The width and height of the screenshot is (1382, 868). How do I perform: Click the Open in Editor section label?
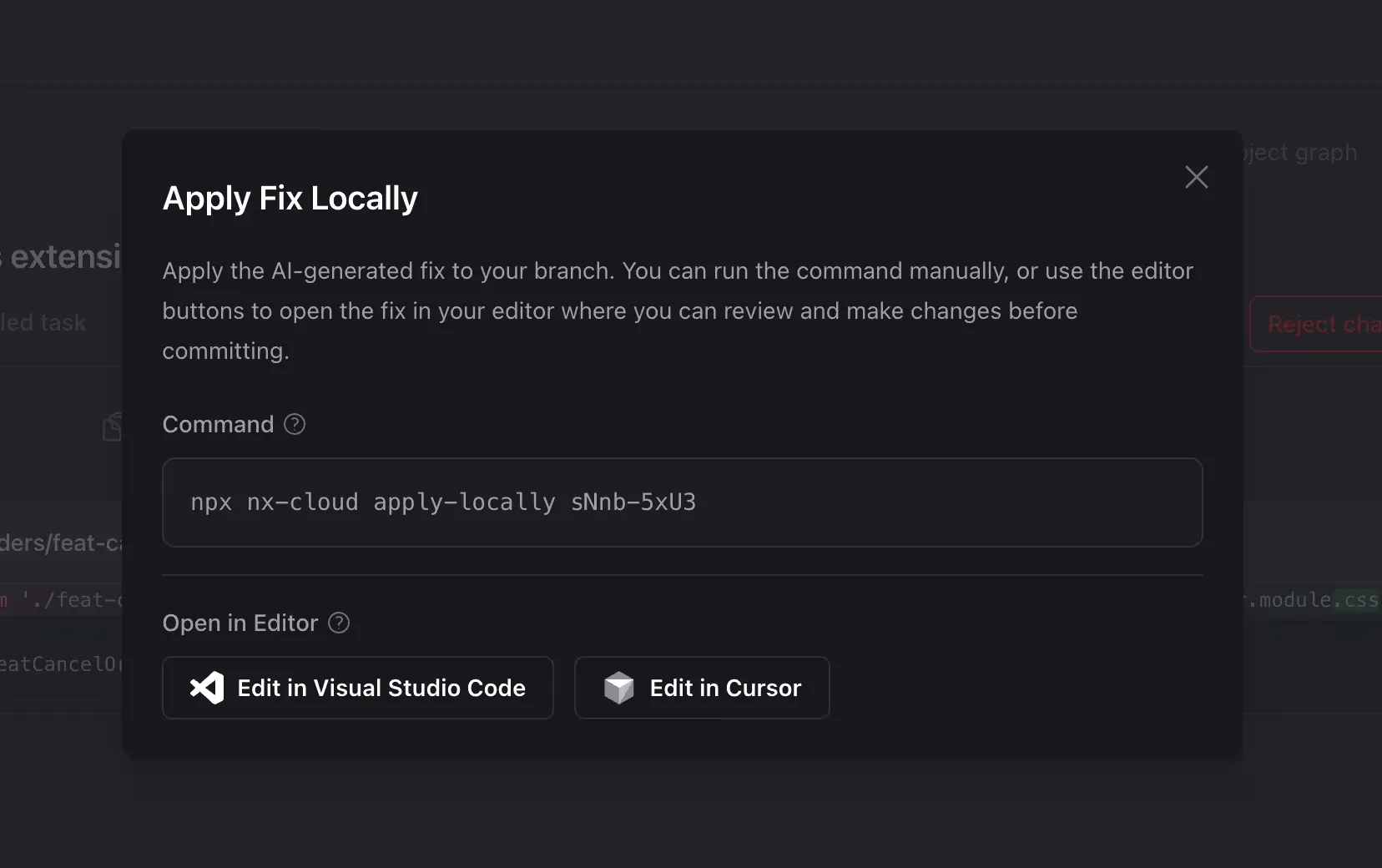click(240, 623)
